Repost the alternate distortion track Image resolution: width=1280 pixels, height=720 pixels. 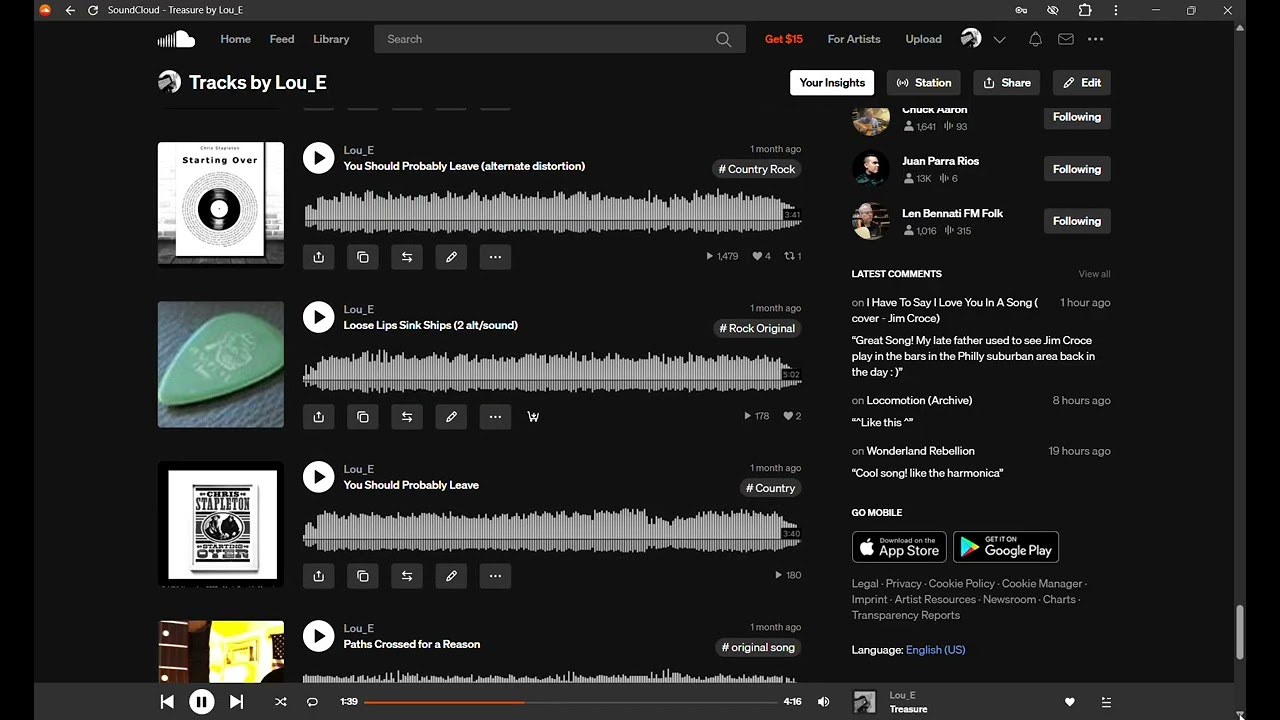407,257
